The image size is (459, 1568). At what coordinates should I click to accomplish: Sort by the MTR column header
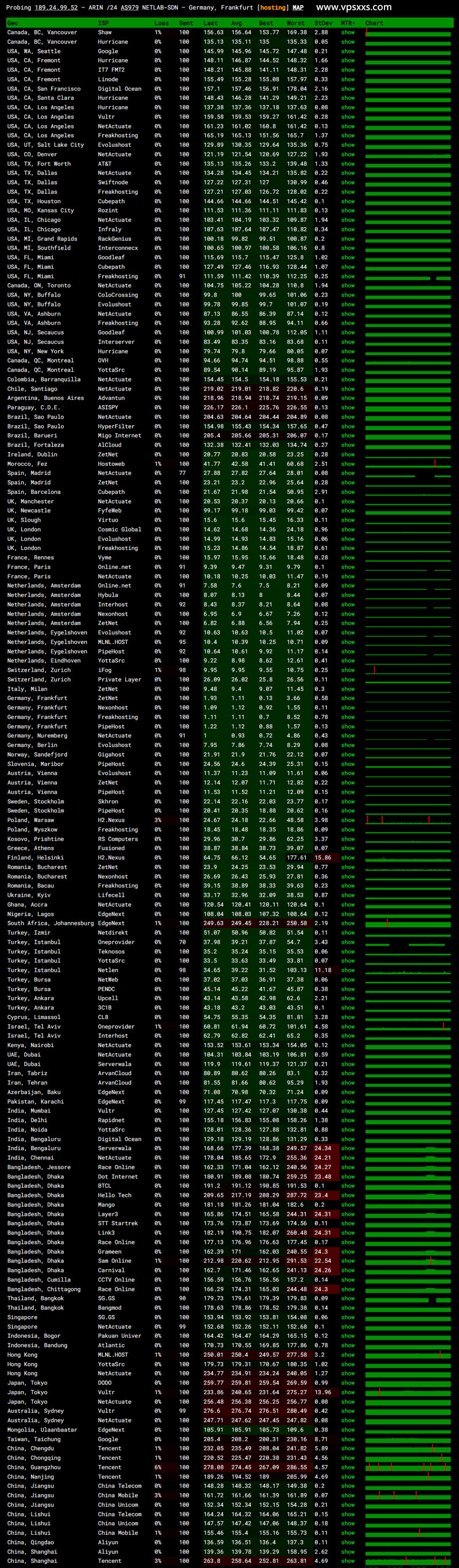click(x=348, y=23)
